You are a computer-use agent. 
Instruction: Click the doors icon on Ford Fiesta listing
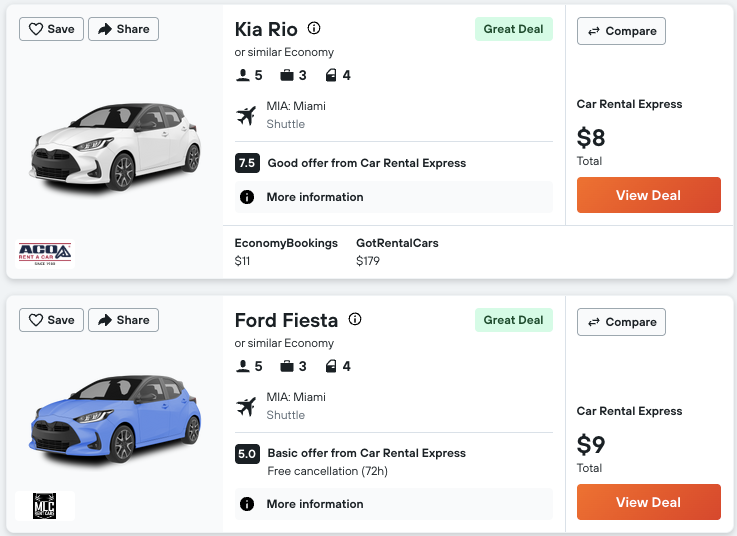(x=333, y=366)
